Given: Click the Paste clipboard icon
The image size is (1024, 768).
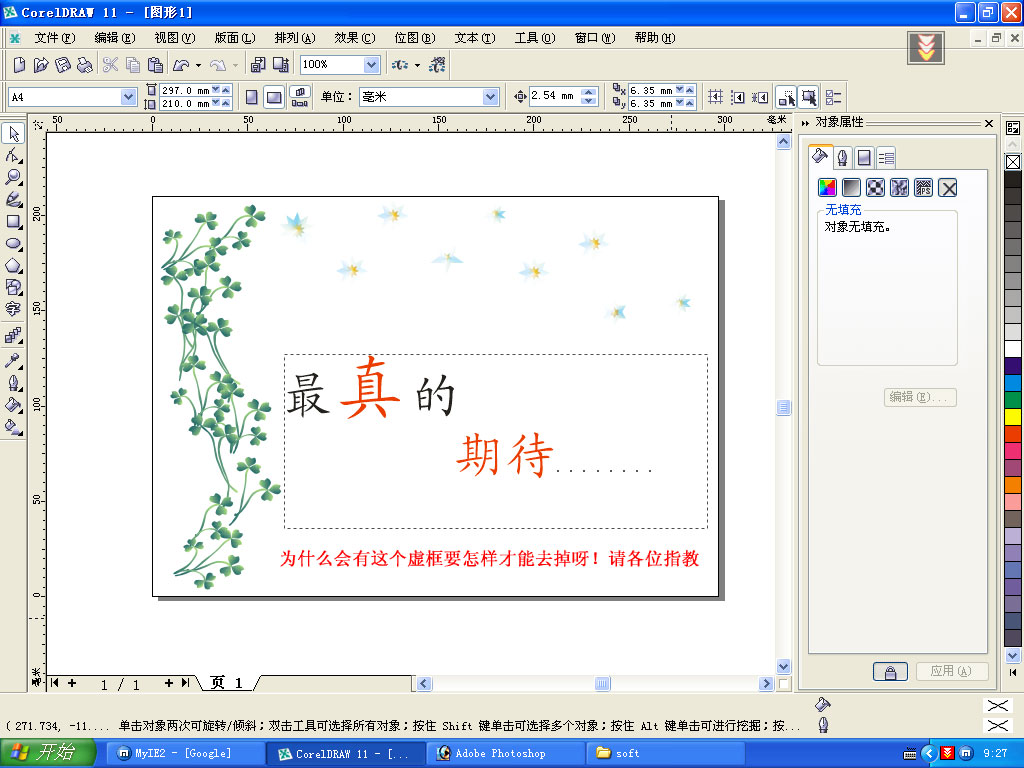Looking at the screenshot, I should (155, 65).
